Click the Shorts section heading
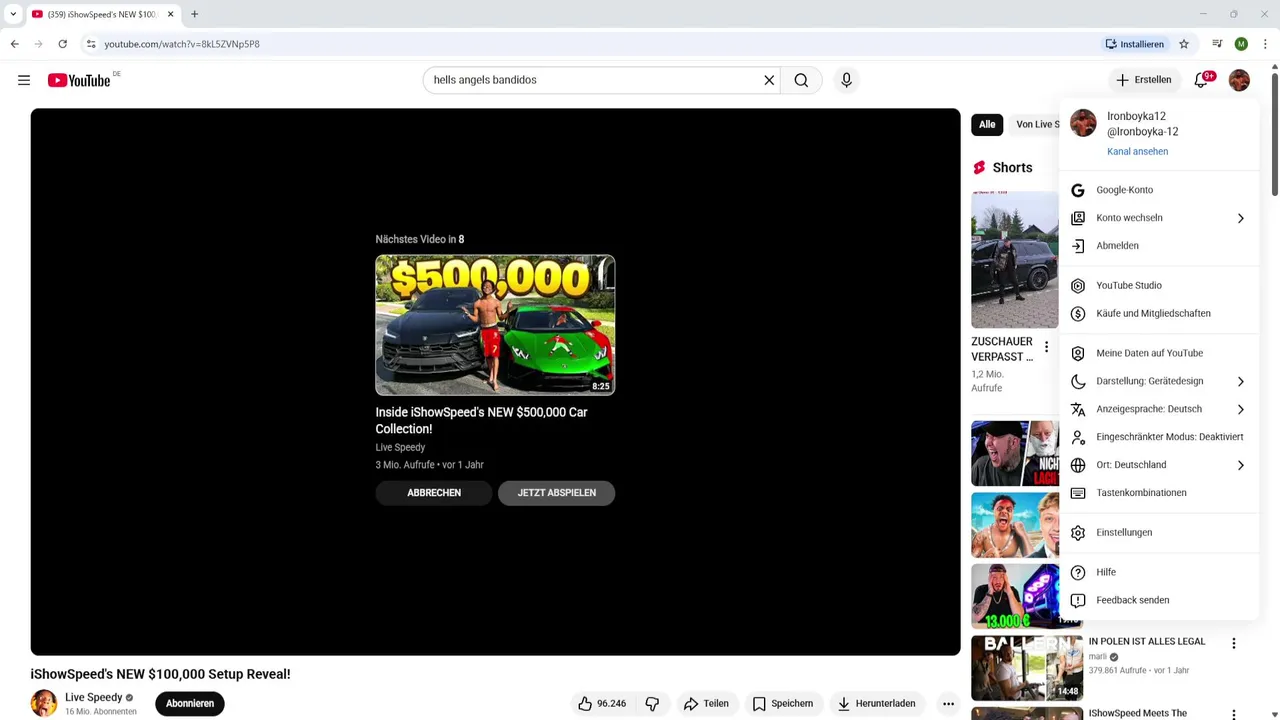This screenshot has width=1280, height=720. pos(1012,168)
